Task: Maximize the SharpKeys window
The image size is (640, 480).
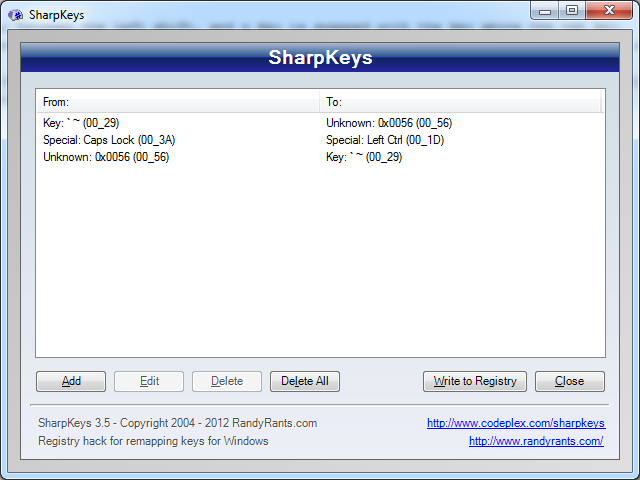Action: pos(572,11)
